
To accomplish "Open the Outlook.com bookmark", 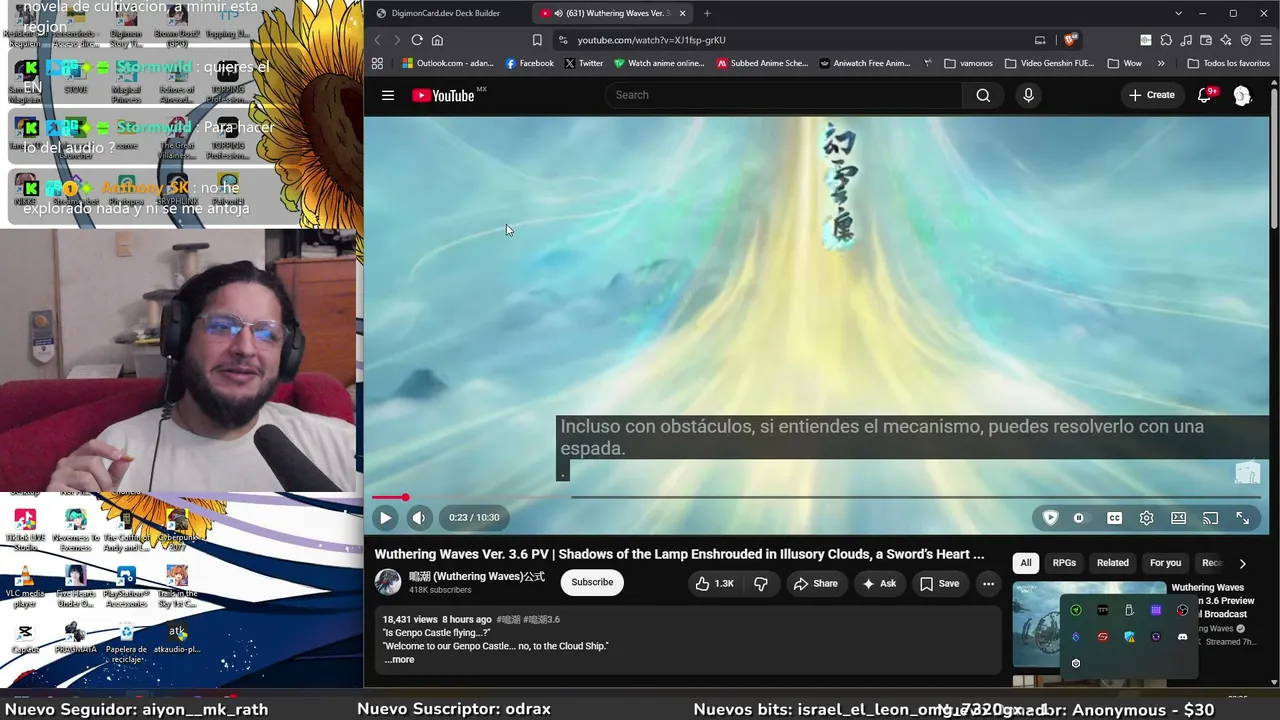I will [448, 63].
